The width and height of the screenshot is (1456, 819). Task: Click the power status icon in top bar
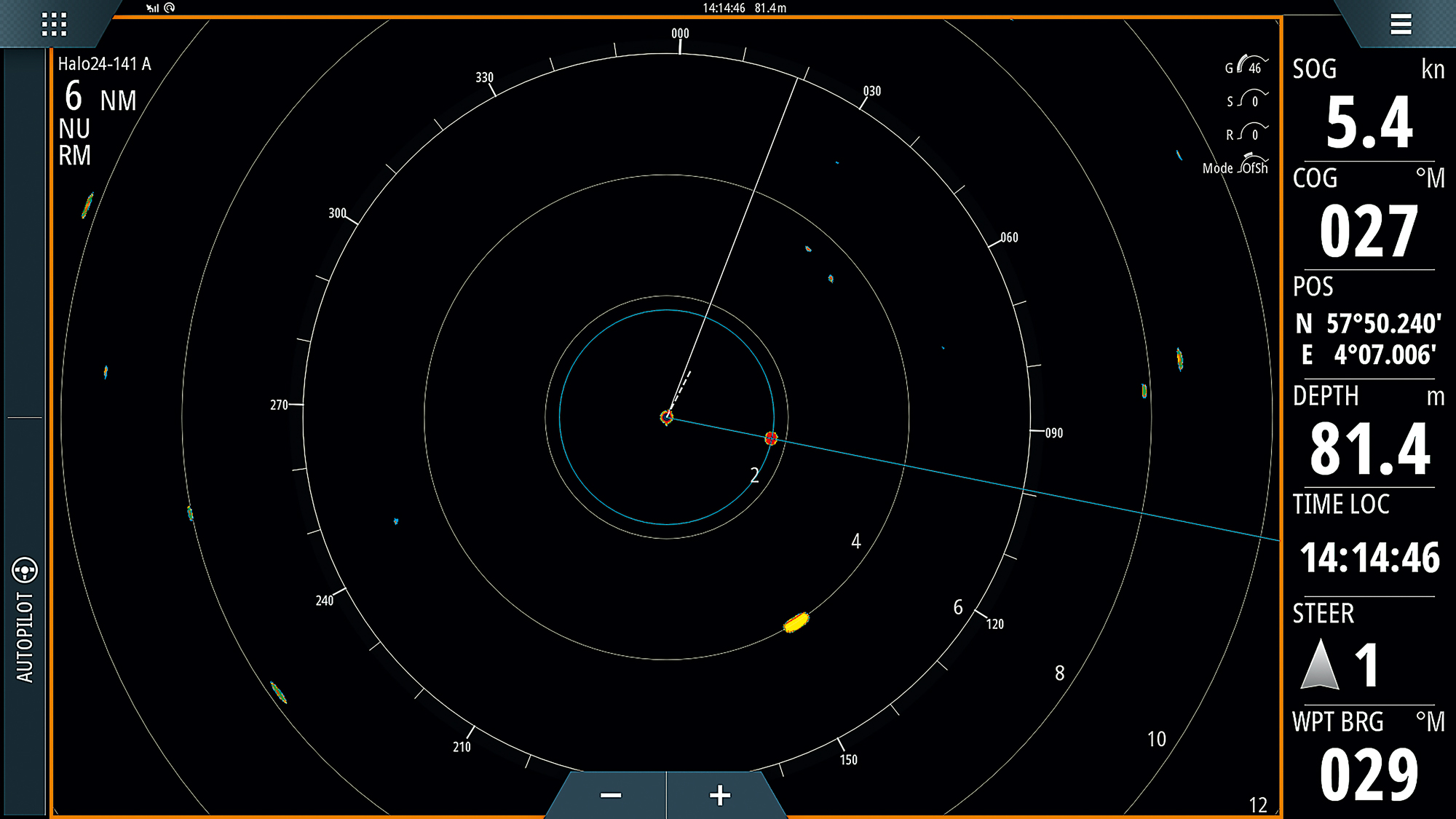point(169,7)
